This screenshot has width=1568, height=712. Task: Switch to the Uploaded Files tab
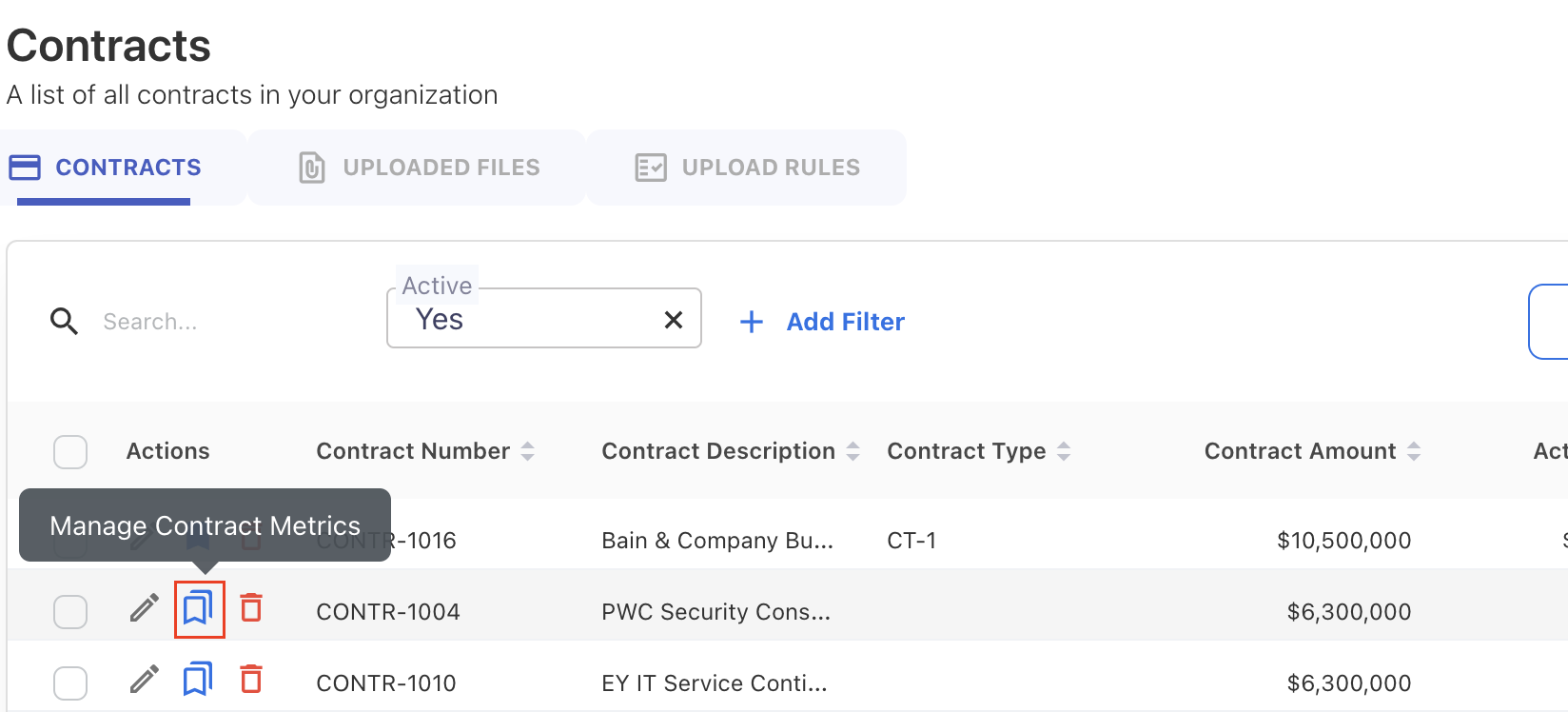pos(419,168)
